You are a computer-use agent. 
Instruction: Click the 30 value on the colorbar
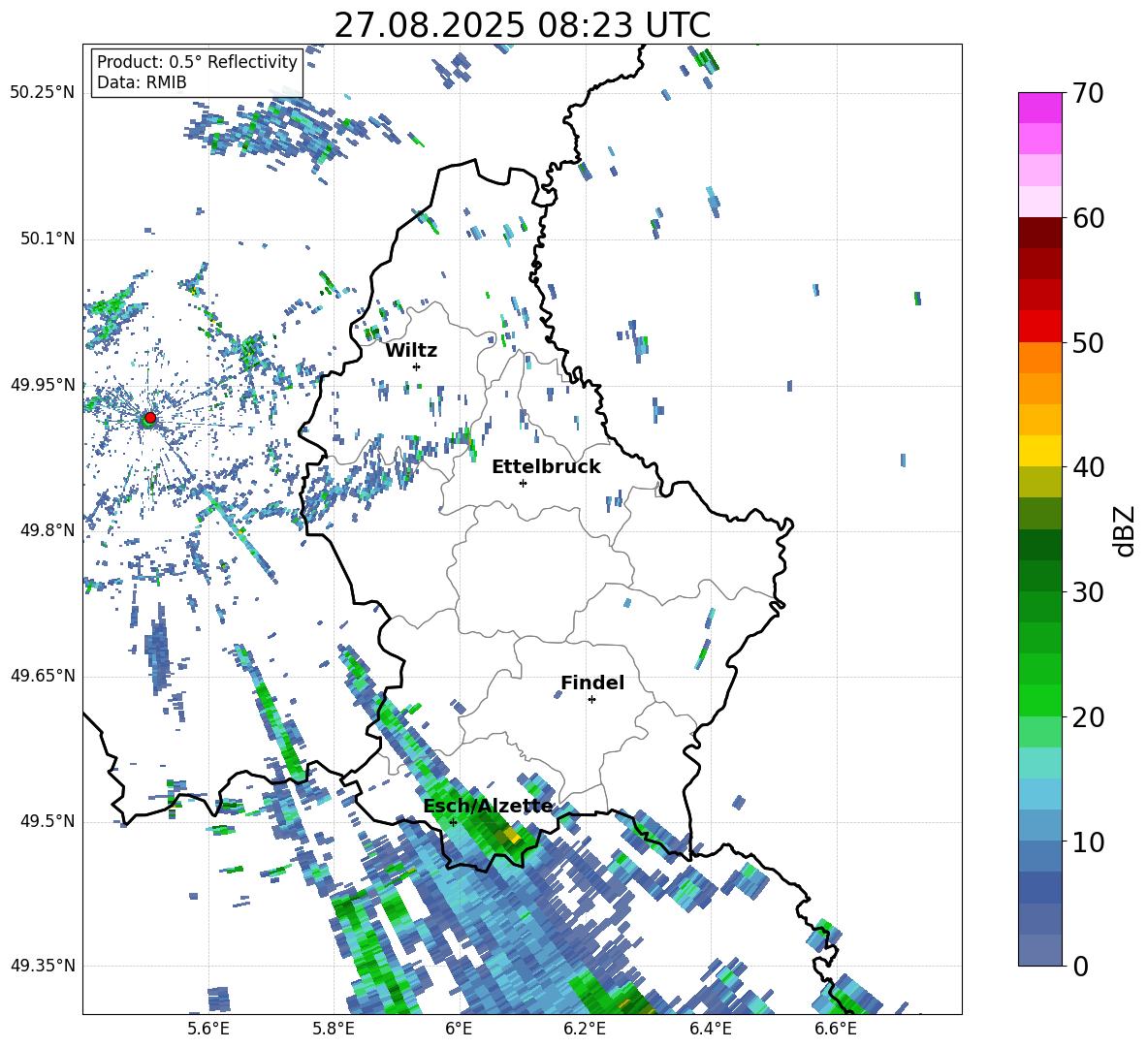tap(1088, 592)
